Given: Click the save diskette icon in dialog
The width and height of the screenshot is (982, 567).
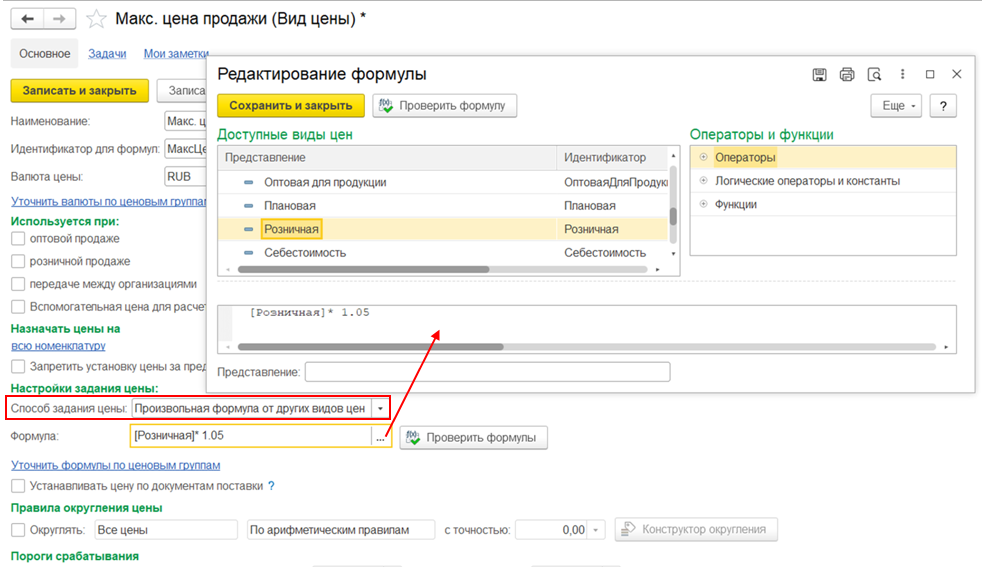Looking at the screenshot, I should [819, 74].
